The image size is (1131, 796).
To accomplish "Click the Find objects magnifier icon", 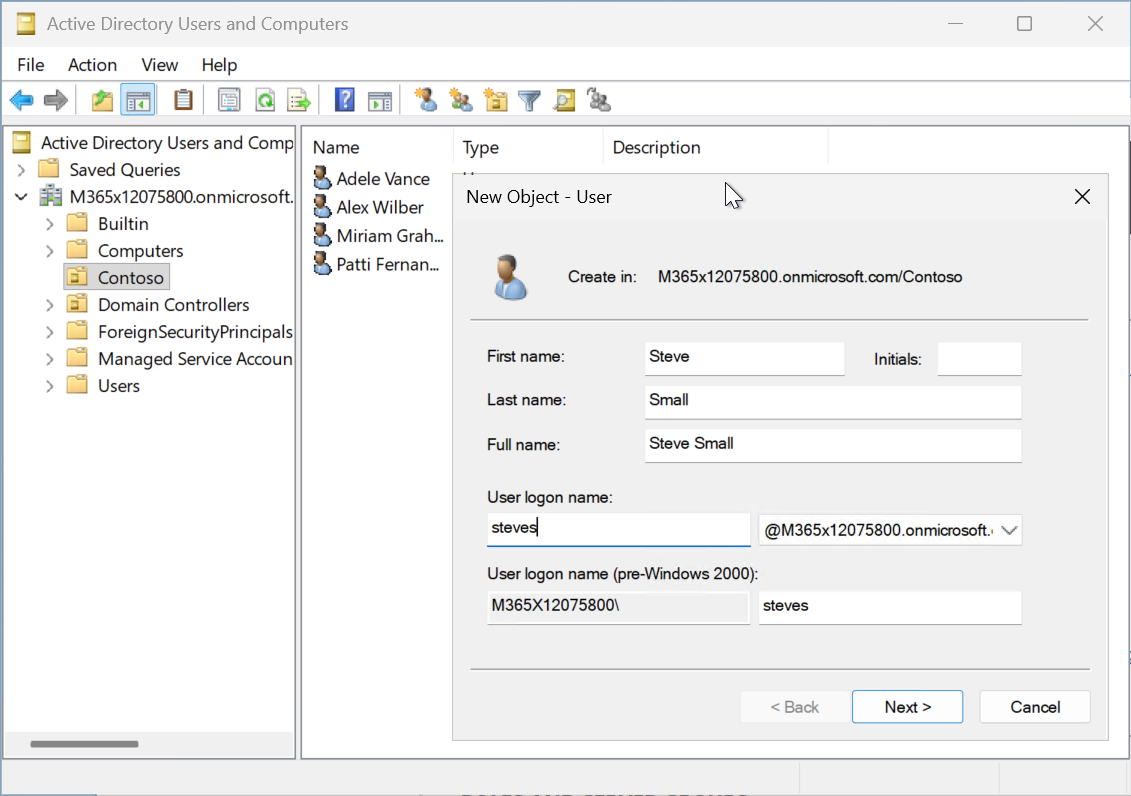I will 564,100.
